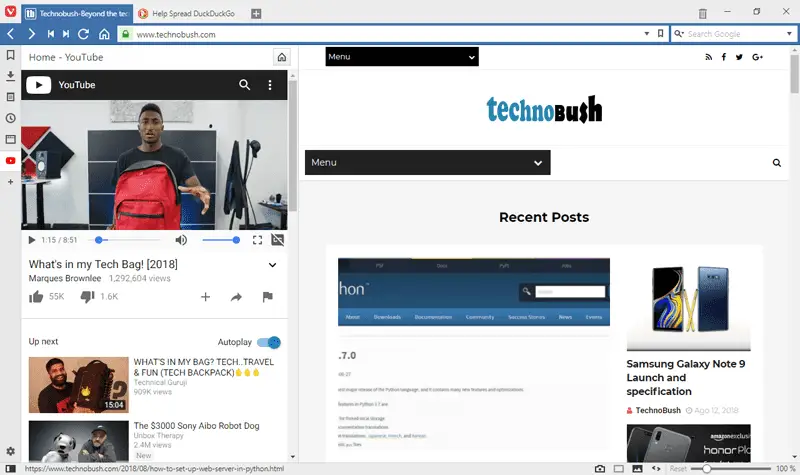The width and height of the screenshot is (800, 475).
Task: Click the Search Google field
Action: 733,34
